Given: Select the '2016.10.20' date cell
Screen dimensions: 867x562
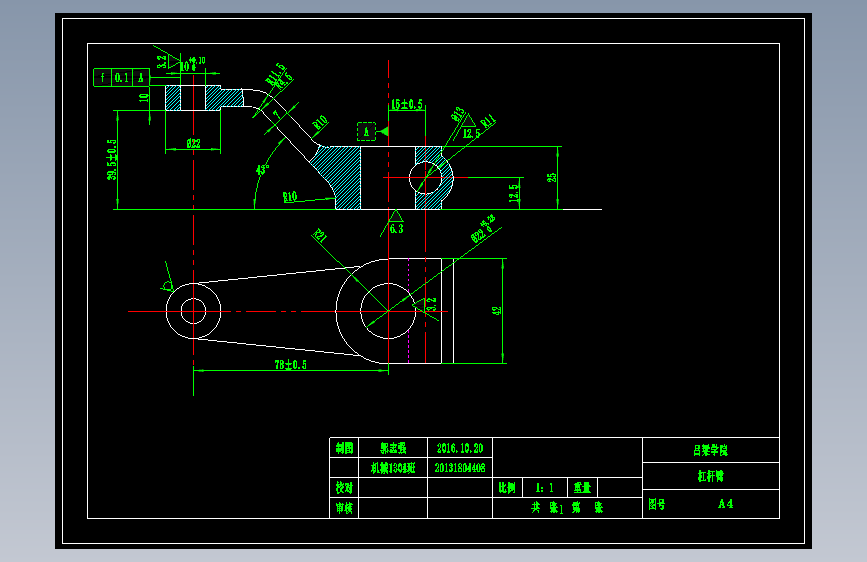Looking at the screenshot, I should (460, 448).
